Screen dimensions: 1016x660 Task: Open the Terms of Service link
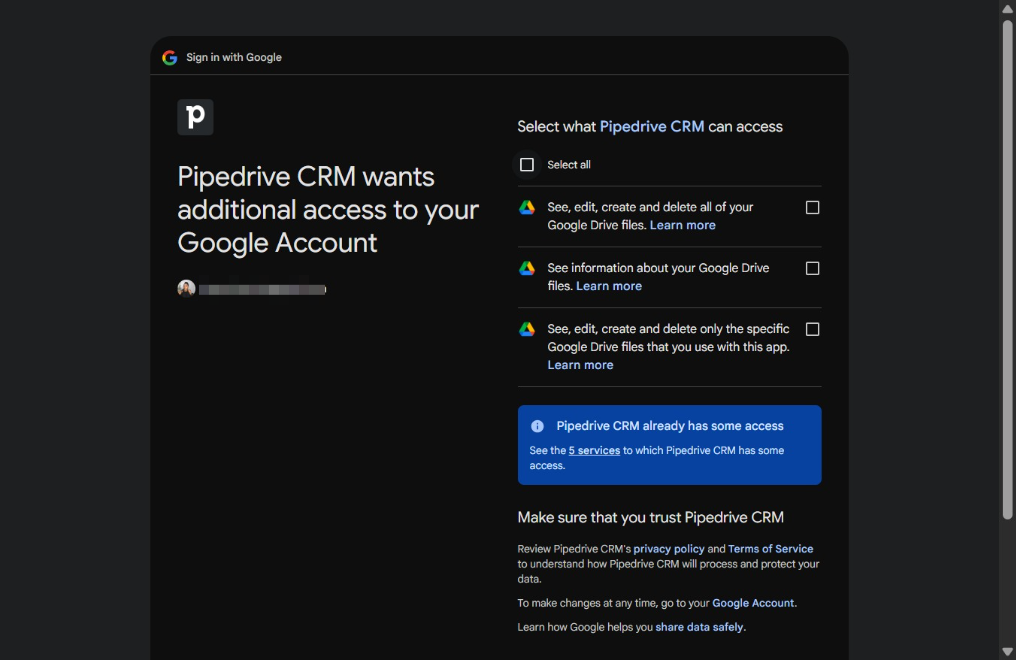pos(770,549)
